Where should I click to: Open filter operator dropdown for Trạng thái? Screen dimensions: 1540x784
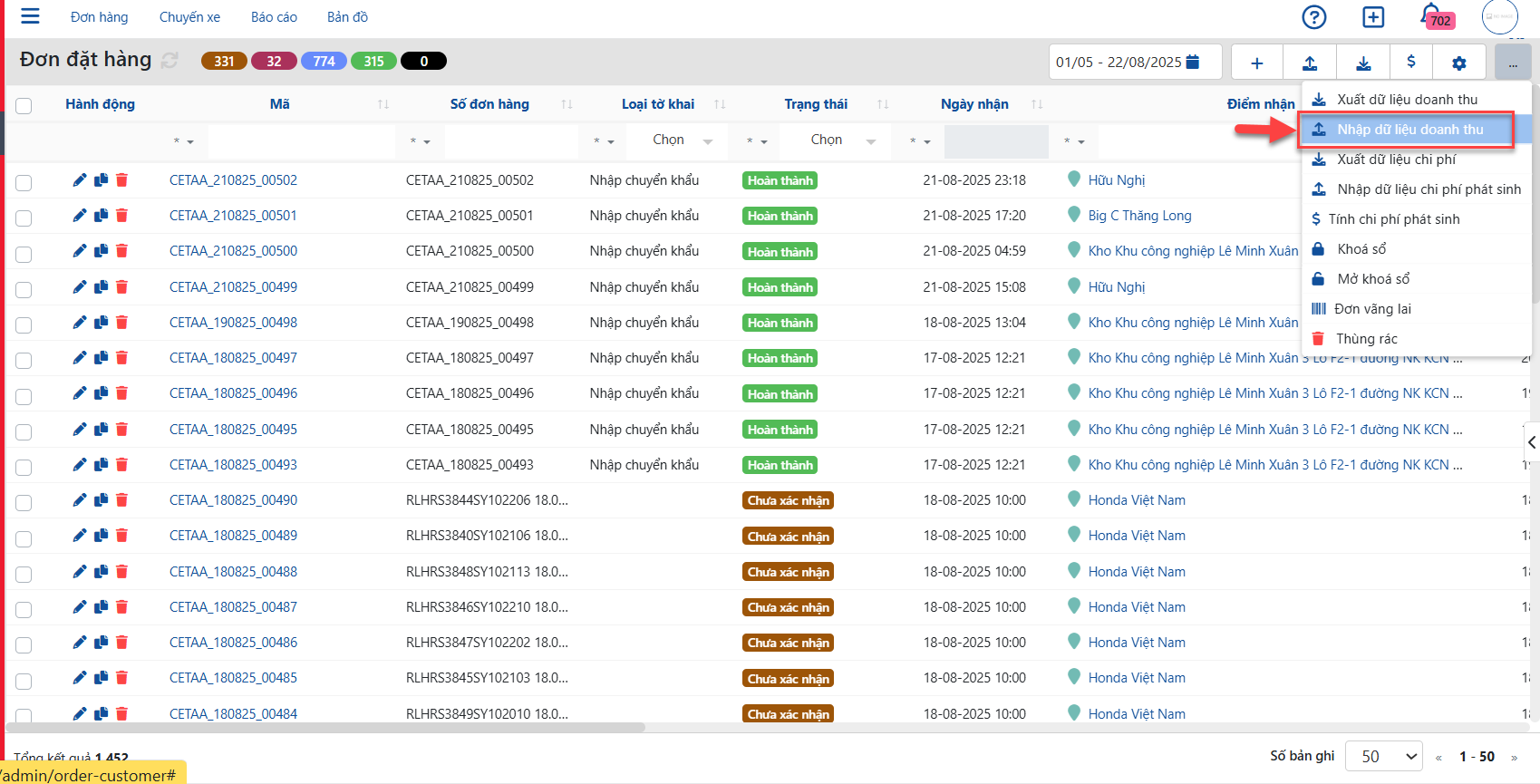point(757,141)
